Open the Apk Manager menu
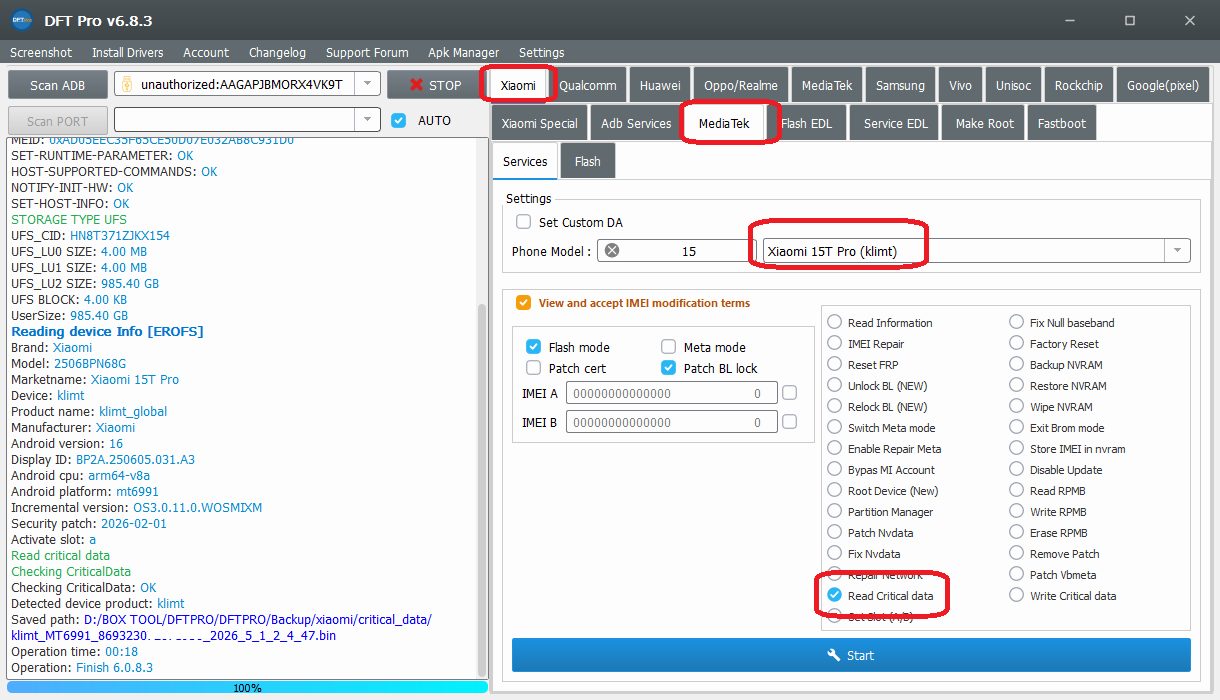Screen dimensions: 1220x700 pos(463,52)
